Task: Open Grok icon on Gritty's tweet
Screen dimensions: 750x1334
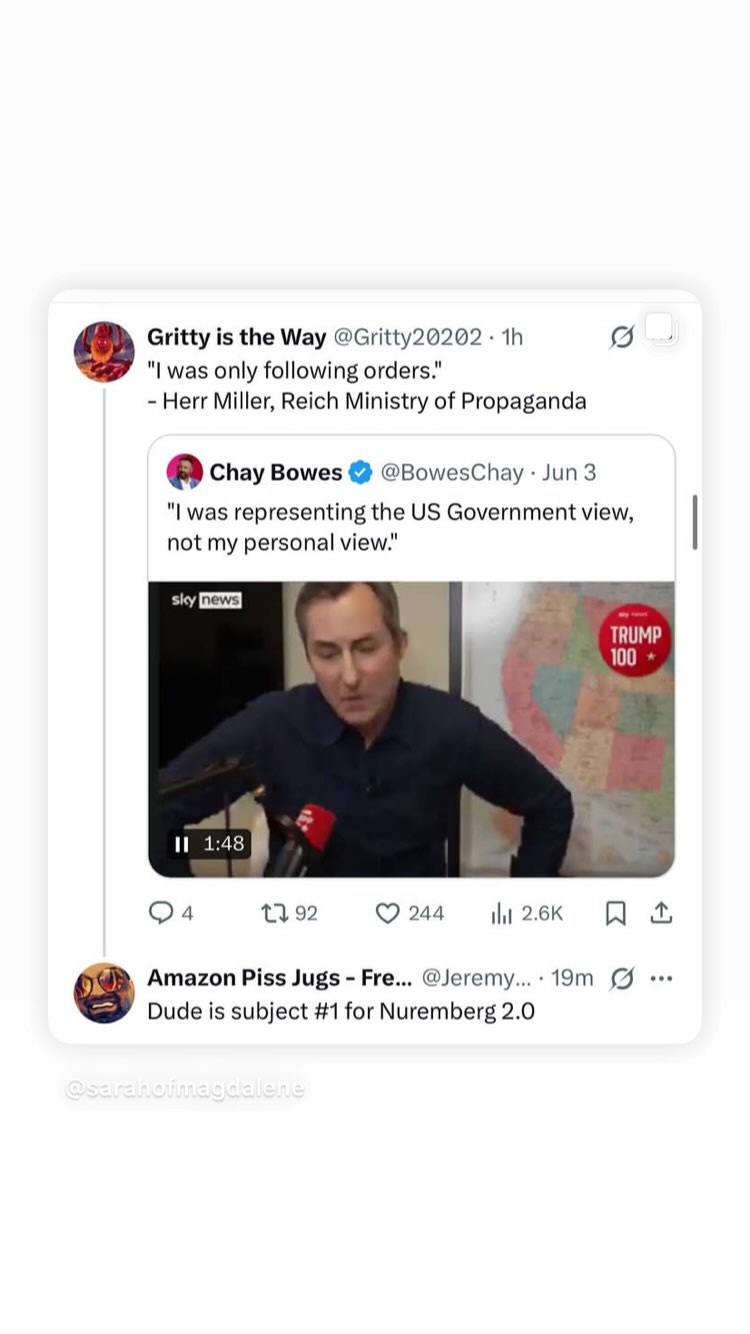Action: (x=622, y=338)
